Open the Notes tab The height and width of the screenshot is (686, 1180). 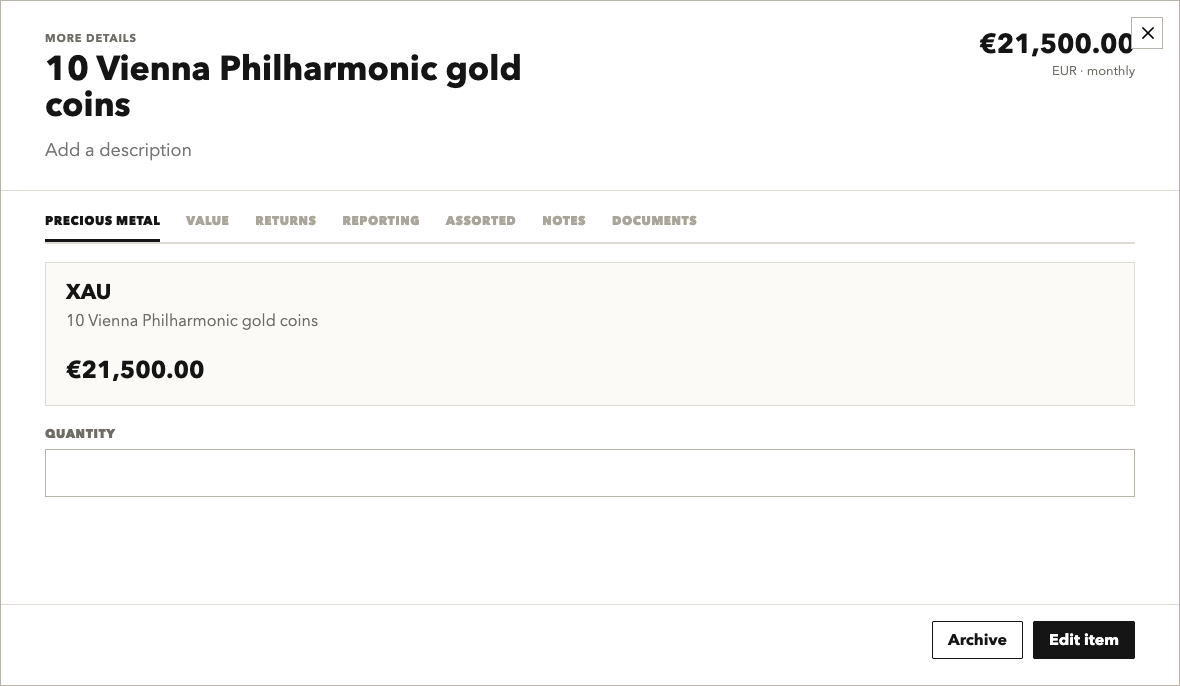[x=564, y=220]
